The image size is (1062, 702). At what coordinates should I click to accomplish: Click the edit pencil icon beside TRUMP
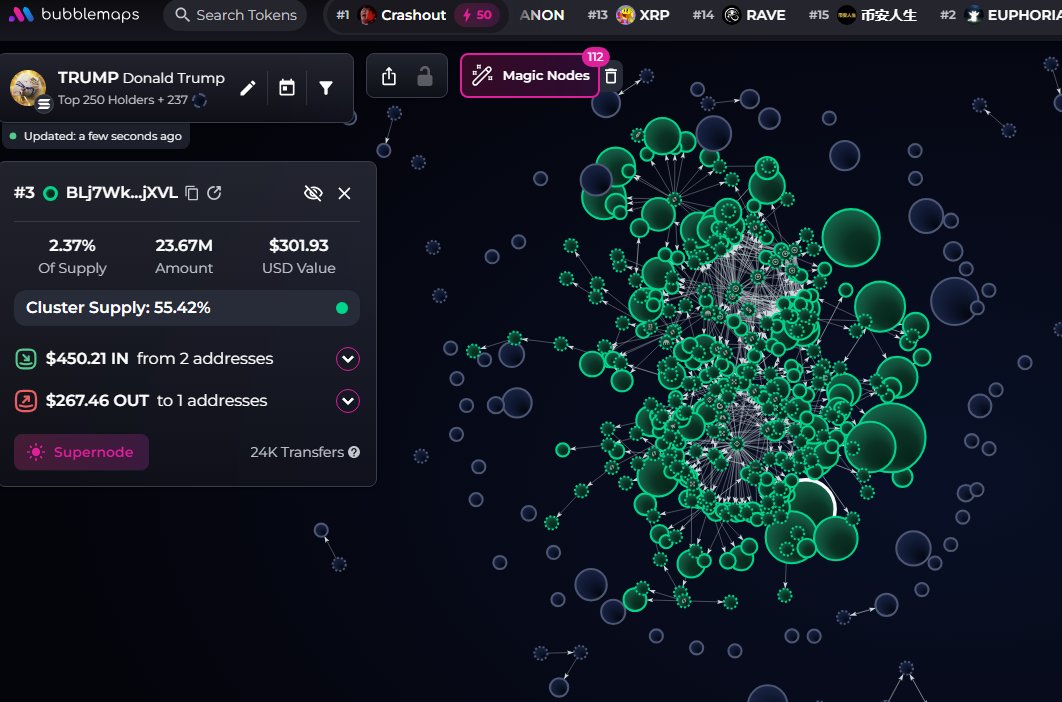(x=248, y=88)
